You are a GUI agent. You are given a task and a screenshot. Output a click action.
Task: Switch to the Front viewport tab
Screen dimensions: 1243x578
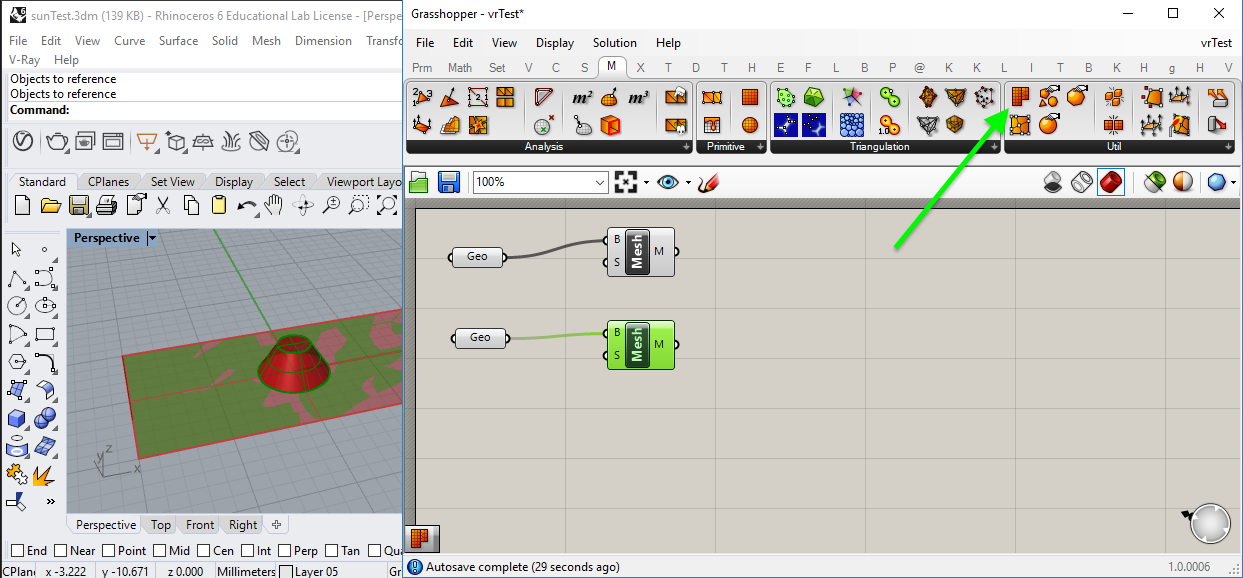(200, 525)
